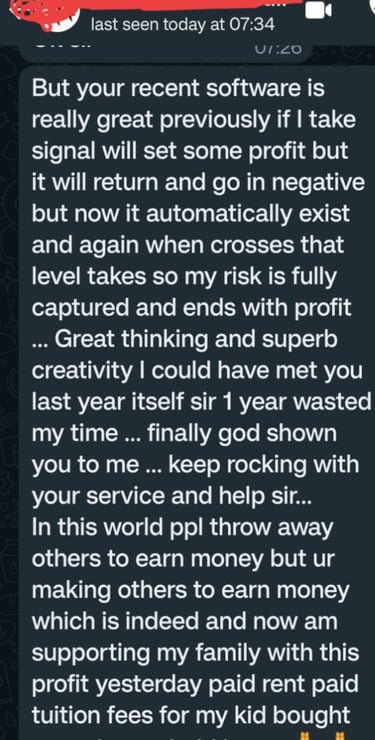Tap the line 'making others to earn money'
The width and height of the screenshot is (375, 740).
point(191,590)
